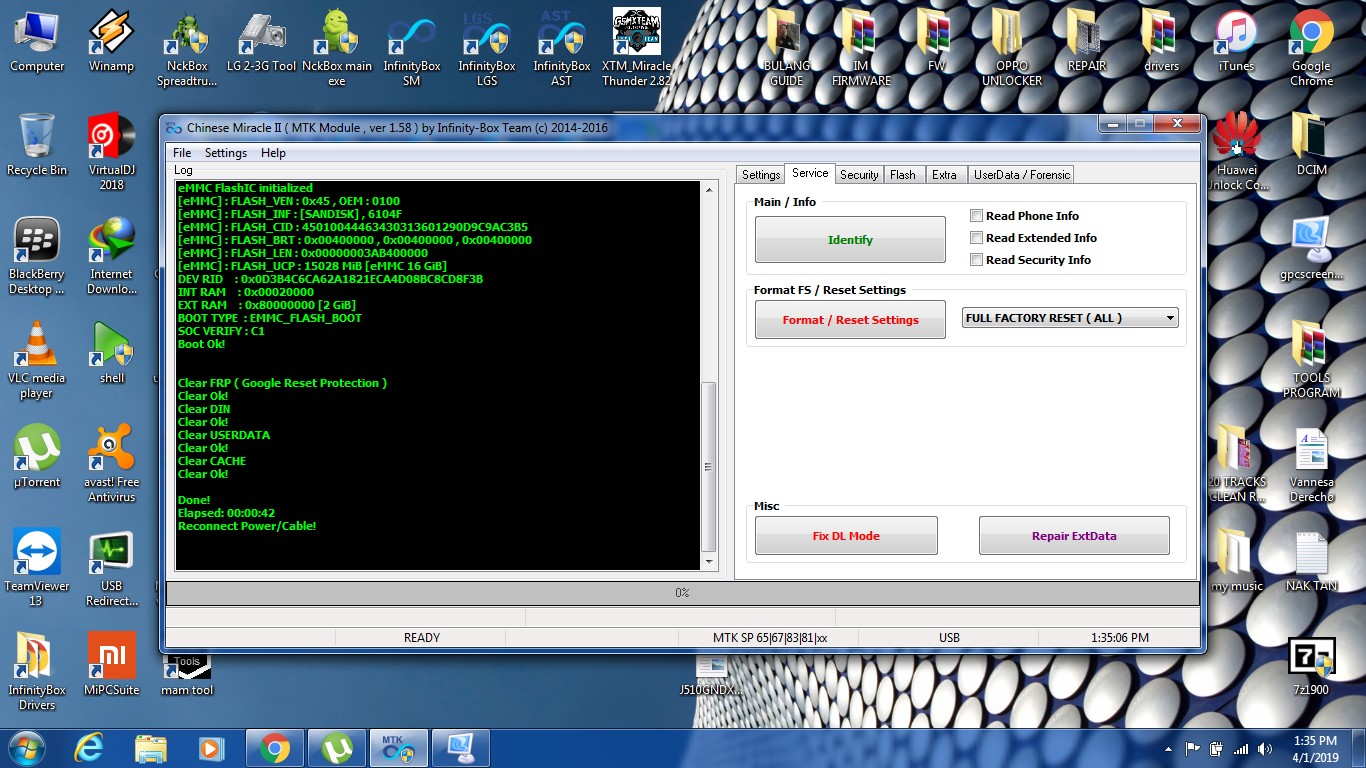Open Google Chrome from the taskbar
Screen dimensions: 1366x768
(x=274, y=748)
